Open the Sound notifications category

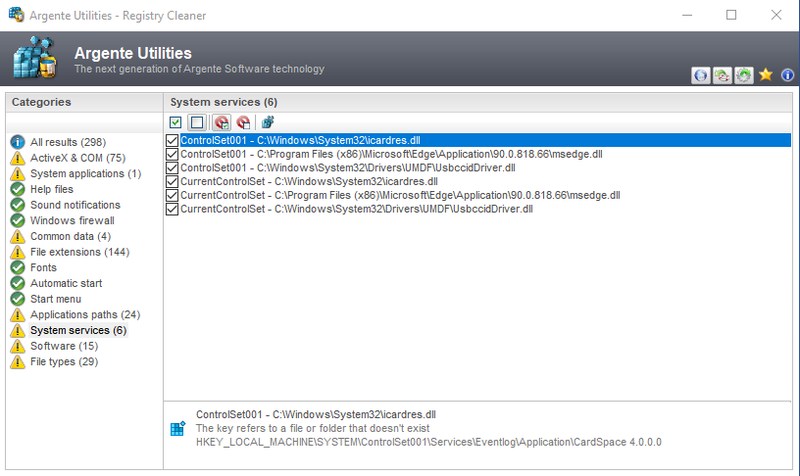[75, 205]
